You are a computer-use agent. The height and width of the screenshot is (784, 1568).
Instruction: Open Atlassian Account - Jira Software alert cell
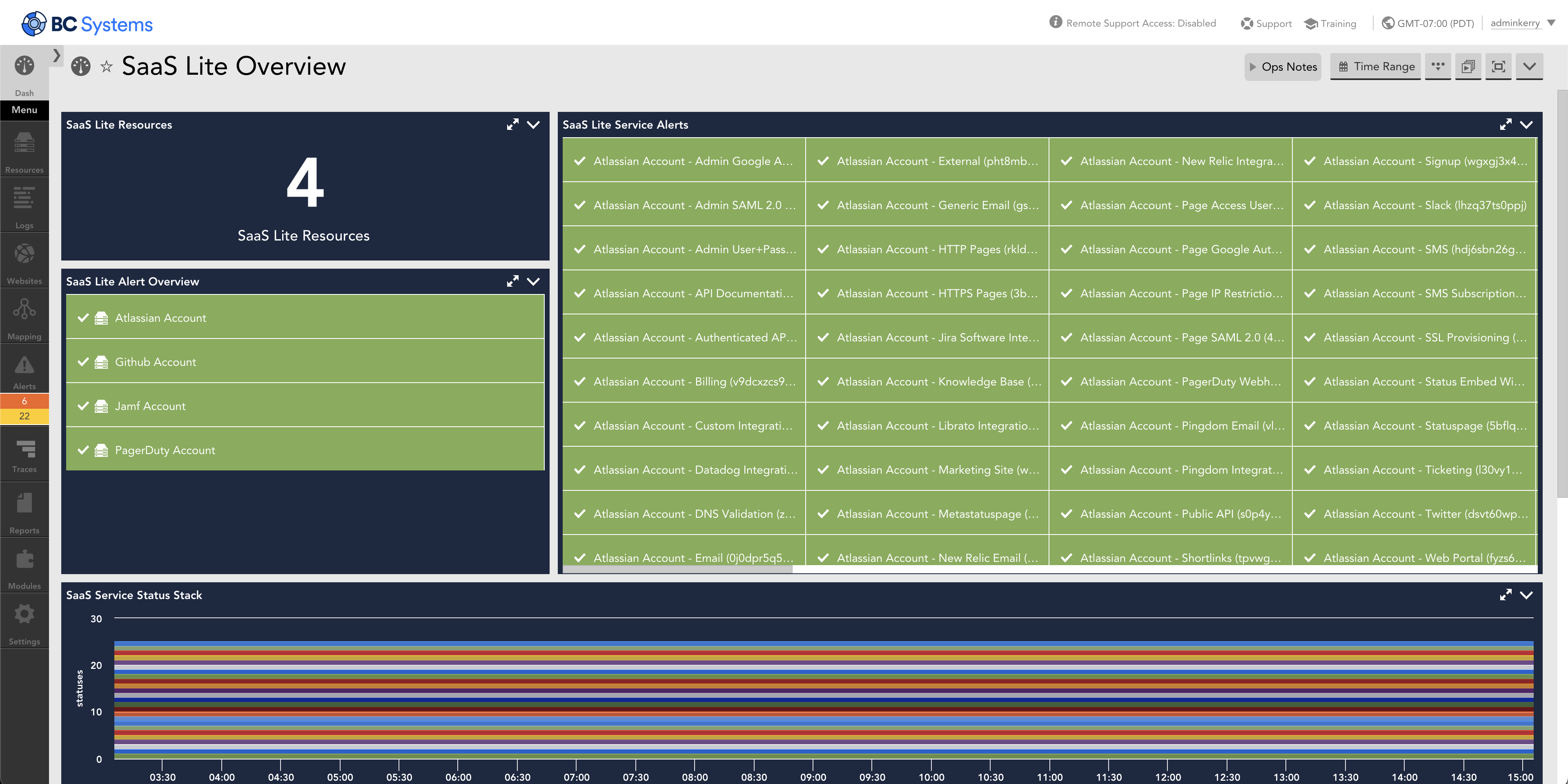pyautogui.click(x=927, y=337)
